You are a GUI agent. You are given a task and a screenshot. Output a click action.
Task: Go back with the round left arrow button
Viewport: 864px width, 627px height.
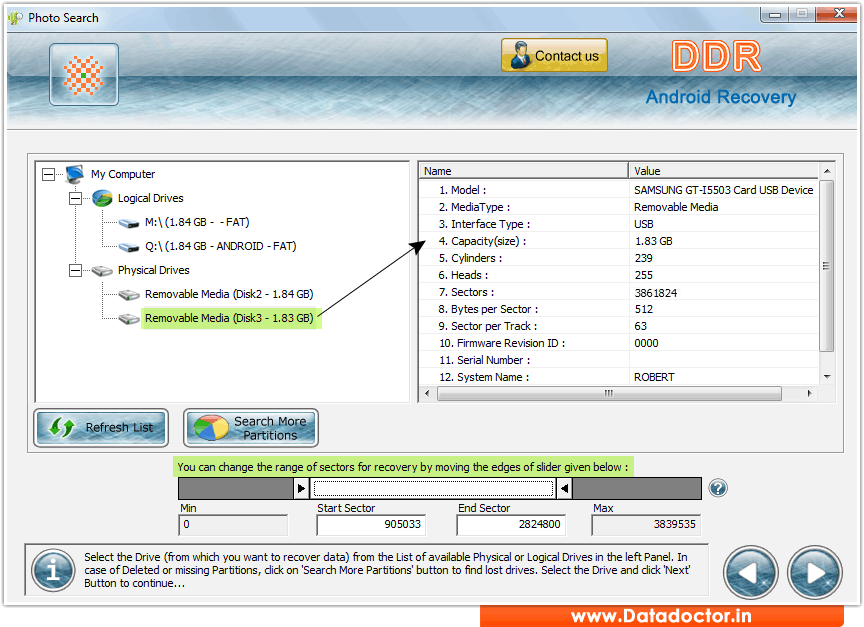(x=750, y=573)
